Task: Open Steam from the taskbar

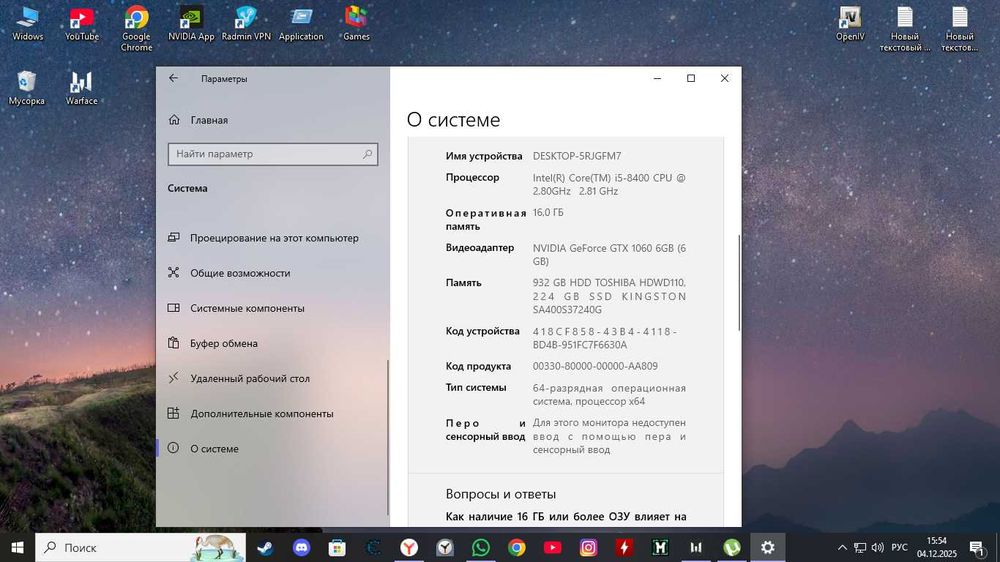Action: [265, 547]
